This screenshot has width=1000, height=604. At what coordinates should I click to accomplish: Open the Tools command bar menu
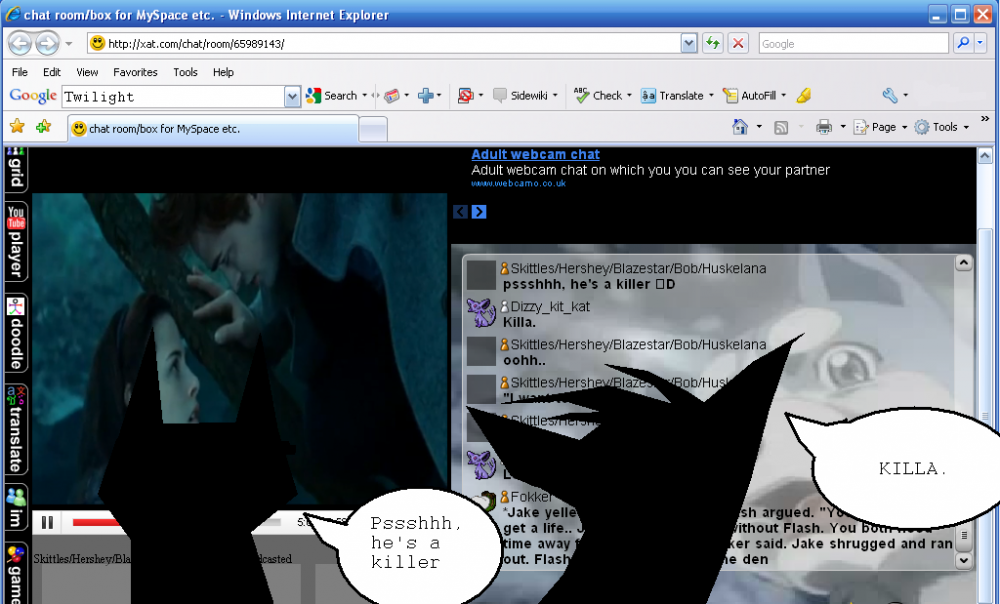[x=941, y=127]
